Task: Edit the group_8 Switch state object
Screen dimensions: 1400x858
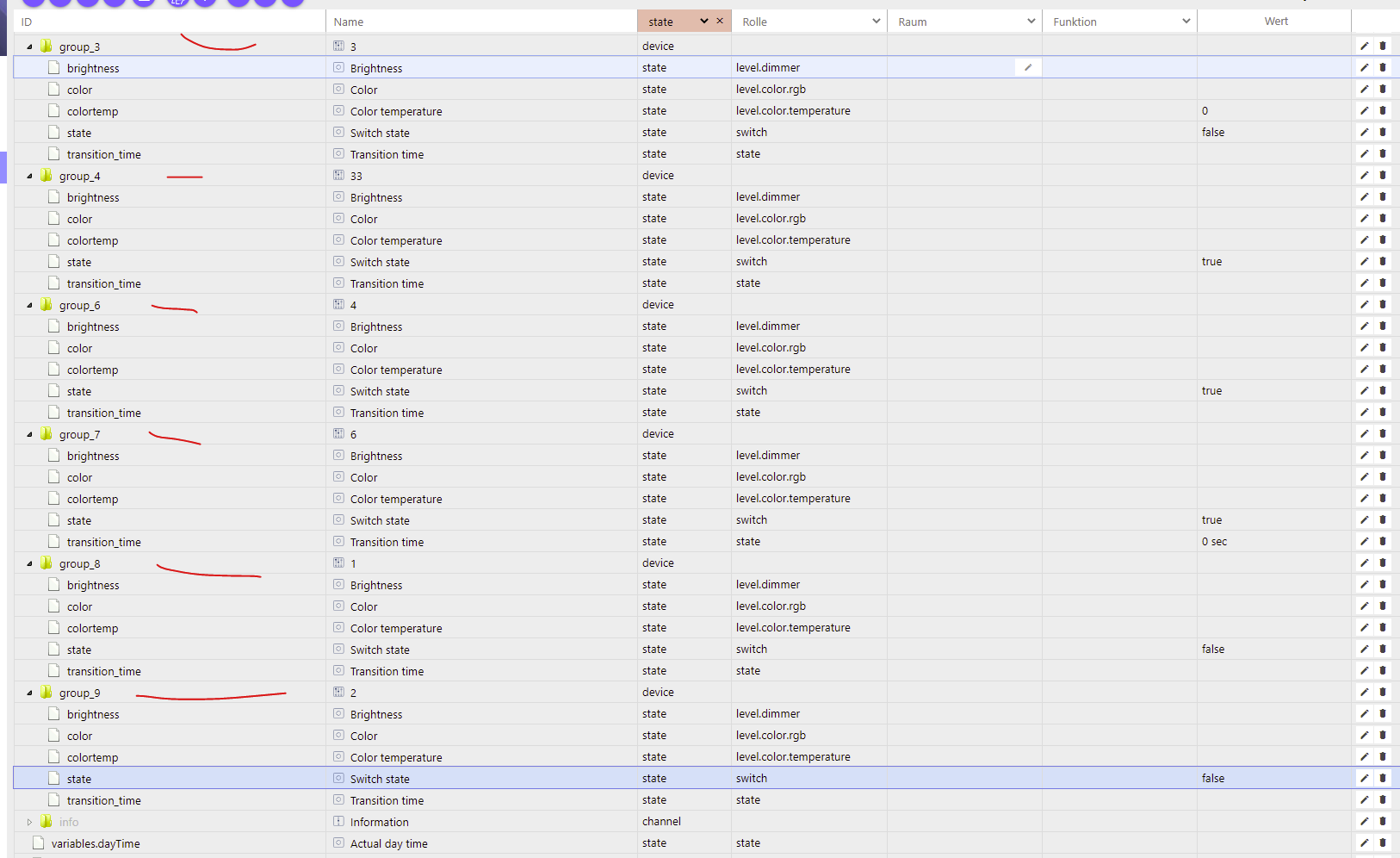Action: click(1364, 649)
